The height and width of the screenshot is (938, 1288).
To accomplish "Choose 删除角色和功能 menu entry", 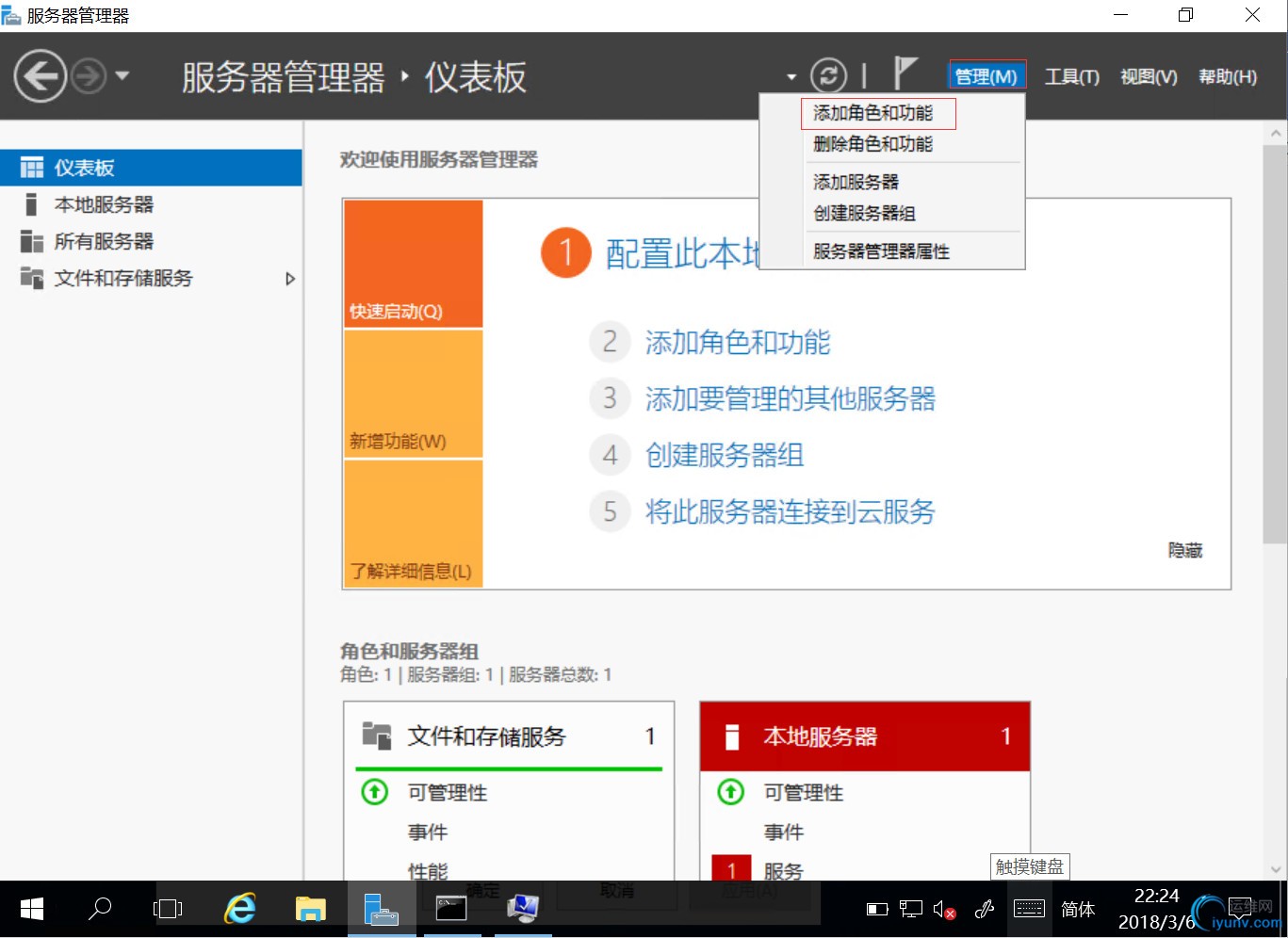I will point(873,144).
